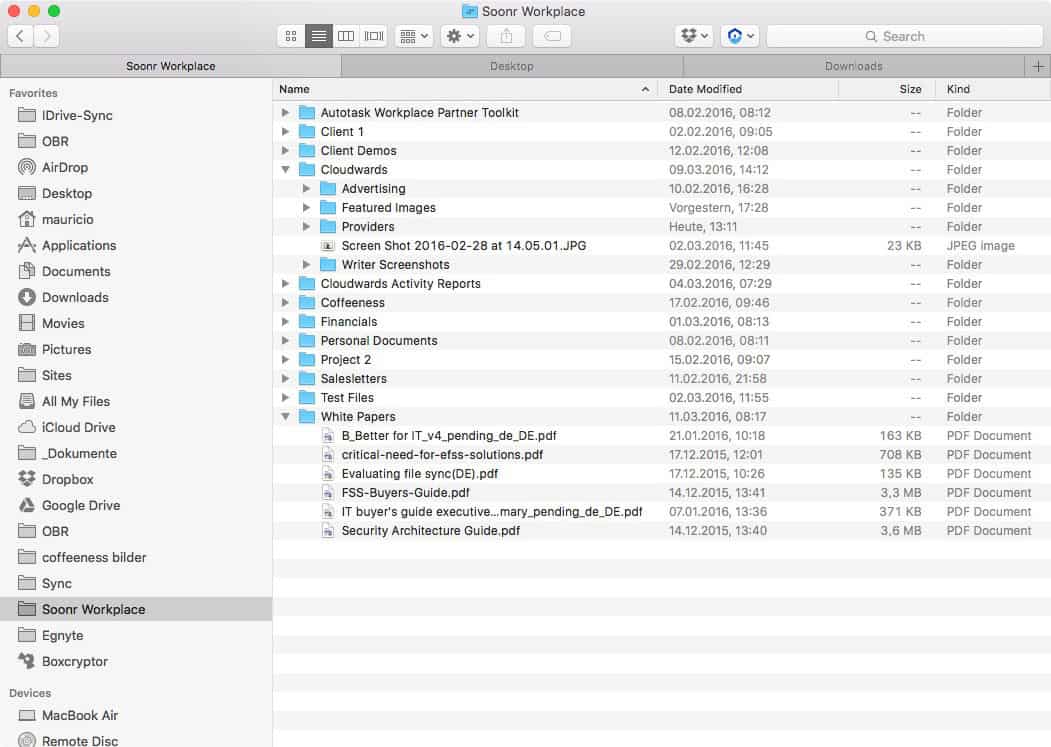Select the Financials folder row

662,322
